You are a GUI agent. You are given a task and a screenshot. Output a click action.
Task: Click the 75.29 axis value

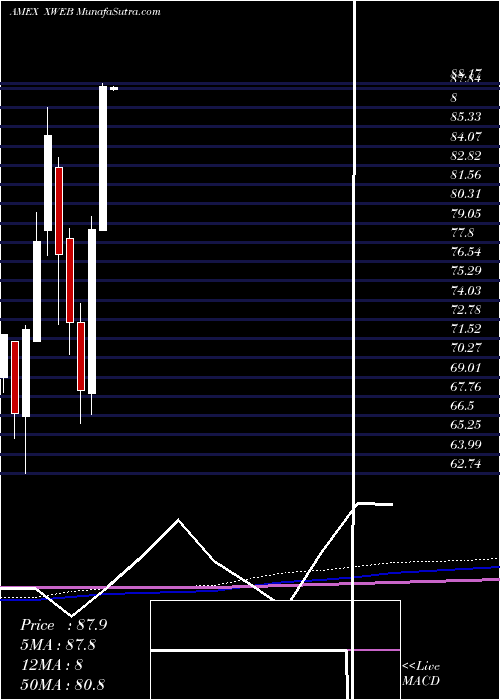click(x=466, y=271)
